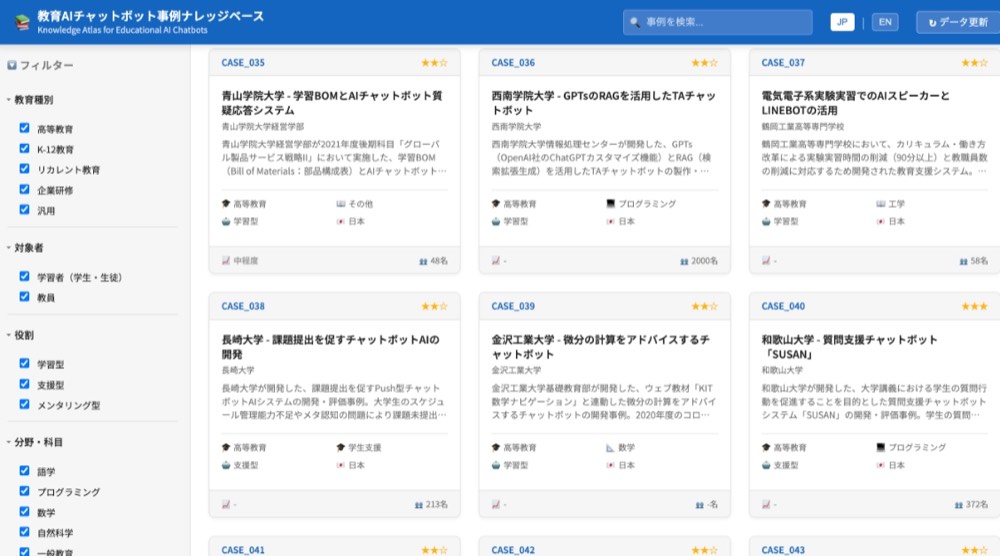1000x556 pixels.
Task: Click participants icon beside 372名
Action: pyautogui.click(x=959, y=505)
